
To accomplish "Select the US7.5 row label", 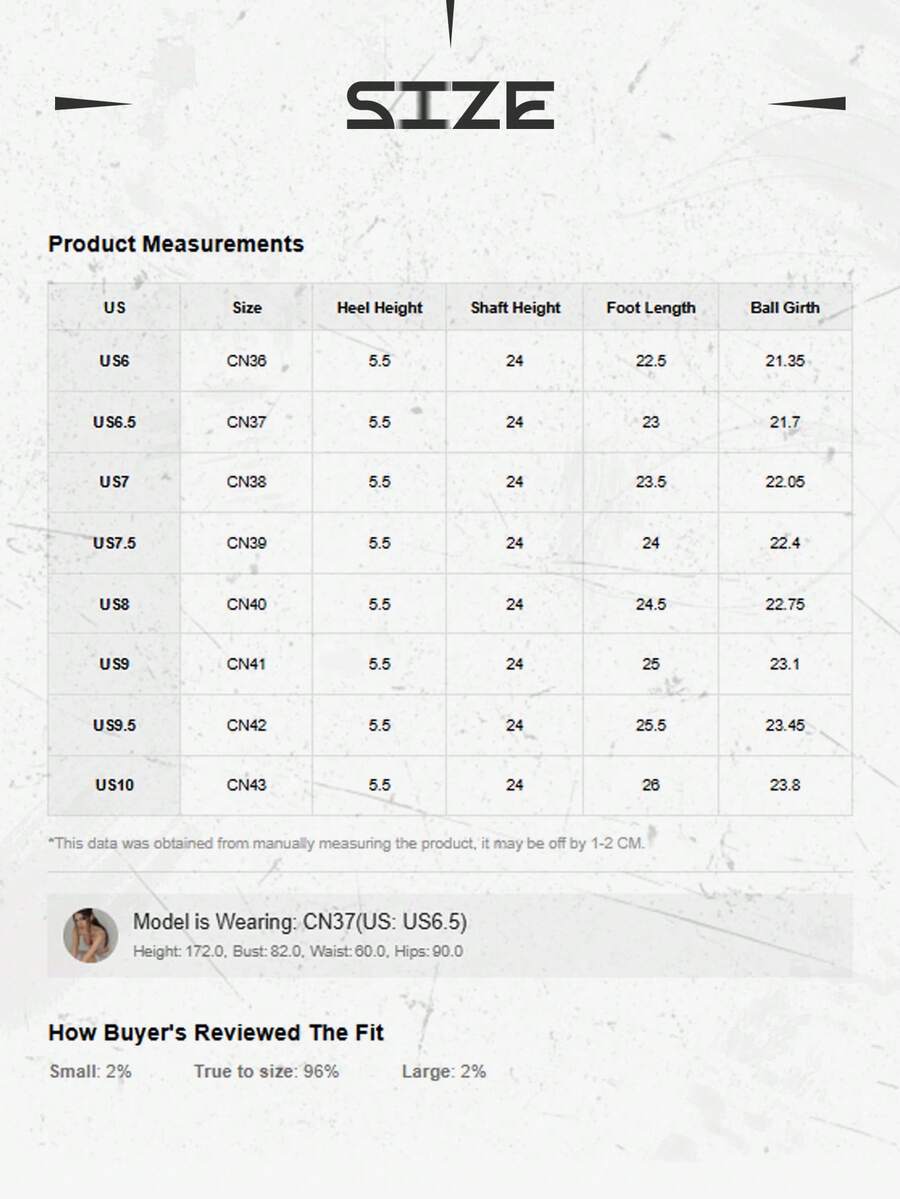I will tap(114, 543).
